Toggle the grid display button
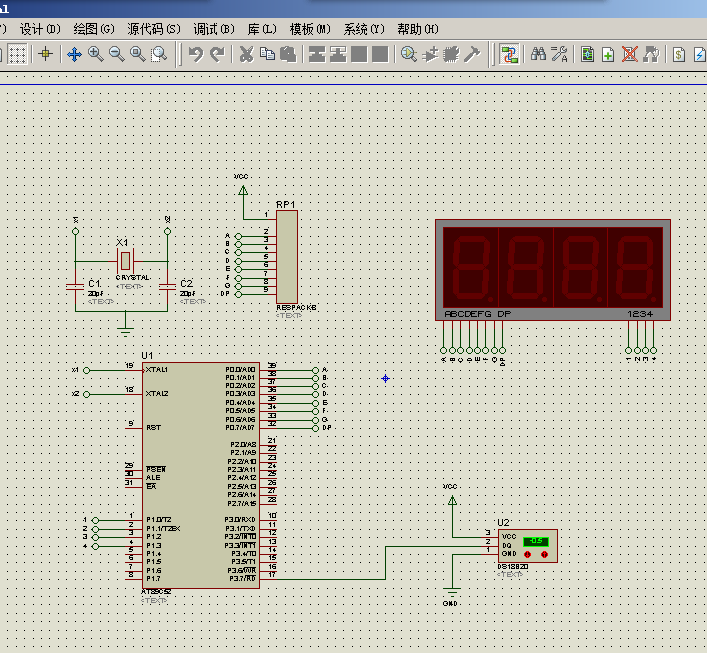Screen dimensions: 707x653 [18, 54]
